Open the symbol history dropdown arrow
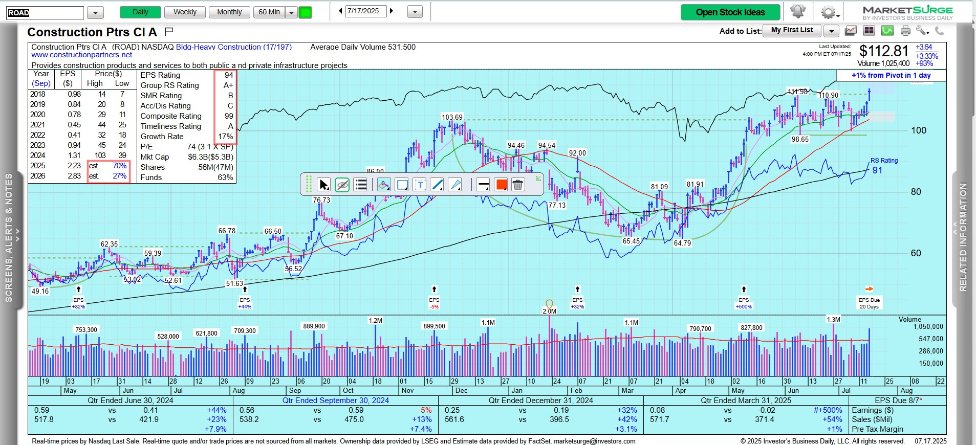Viewport: 976px width, 445px height. pyautogui.click(x=95, y=12)
